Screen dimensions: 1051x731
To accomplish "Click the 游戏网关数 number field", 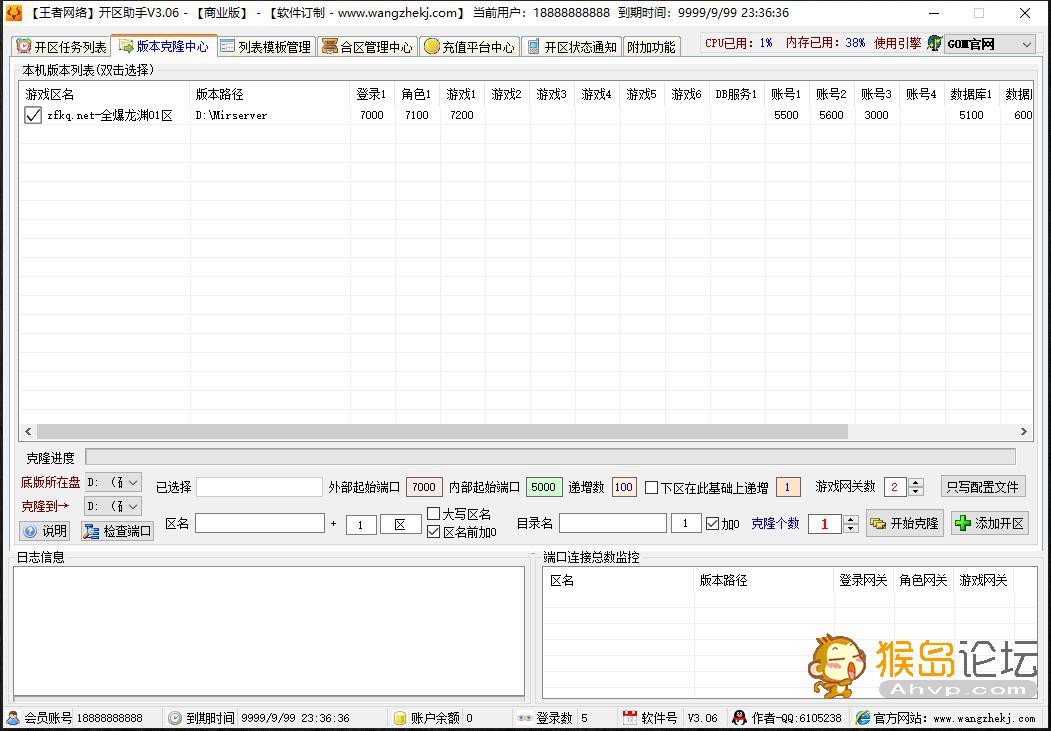I will pyautogui.click(x=895, y=487).
